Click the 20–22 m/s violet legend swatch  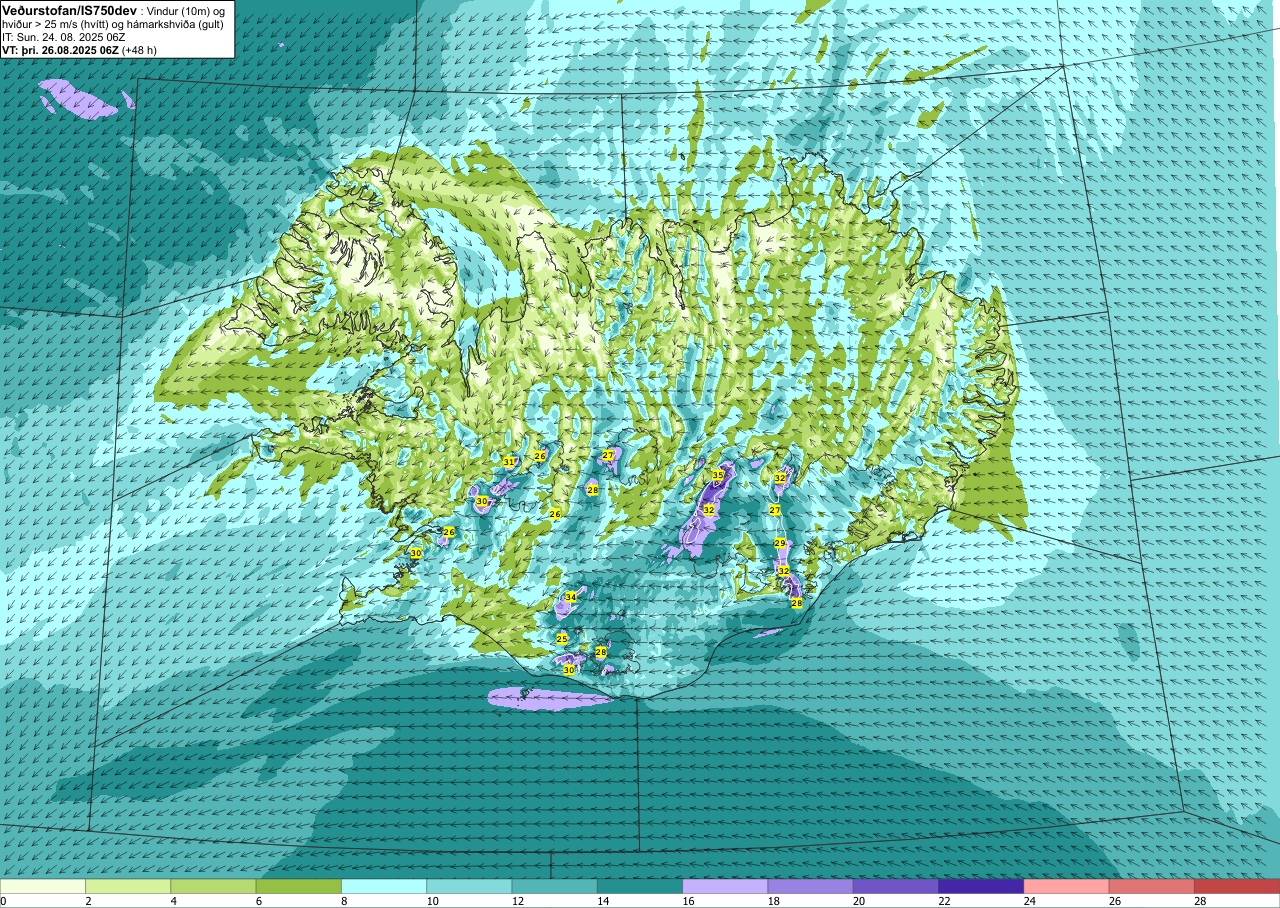(896, 886)
